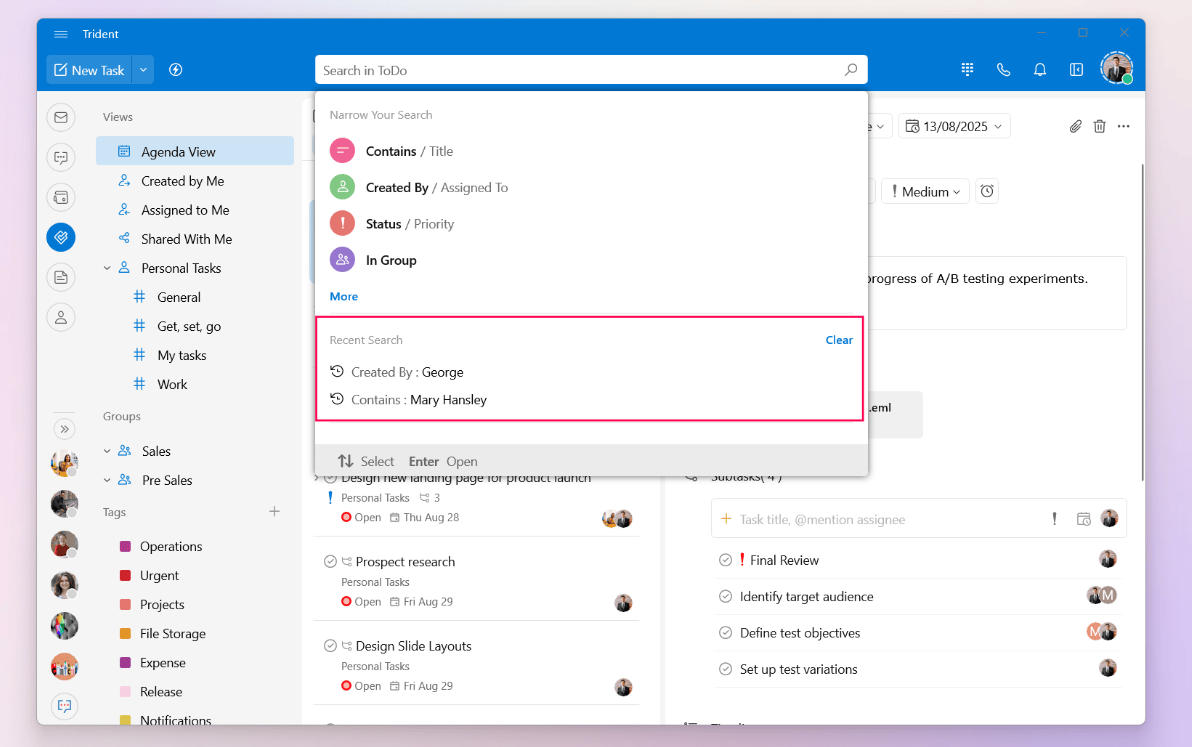Open the Chat icon in the left rail
The height and width of the screenshot is (747, 1192).
61,157
